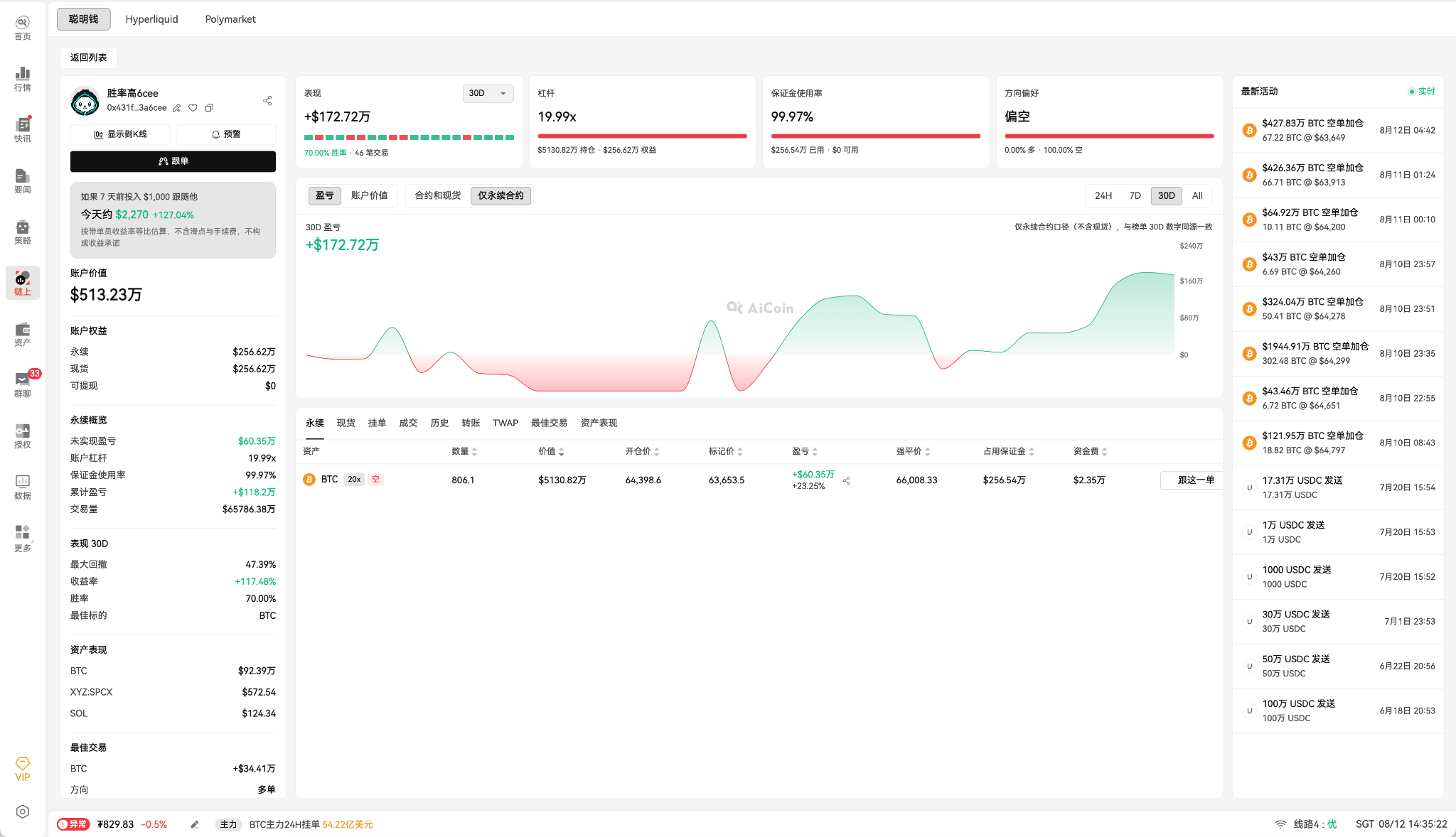1456x837 pixels.
Task: Click the share icon next to 胜率高6cee
Action: [x=267, y=101]
